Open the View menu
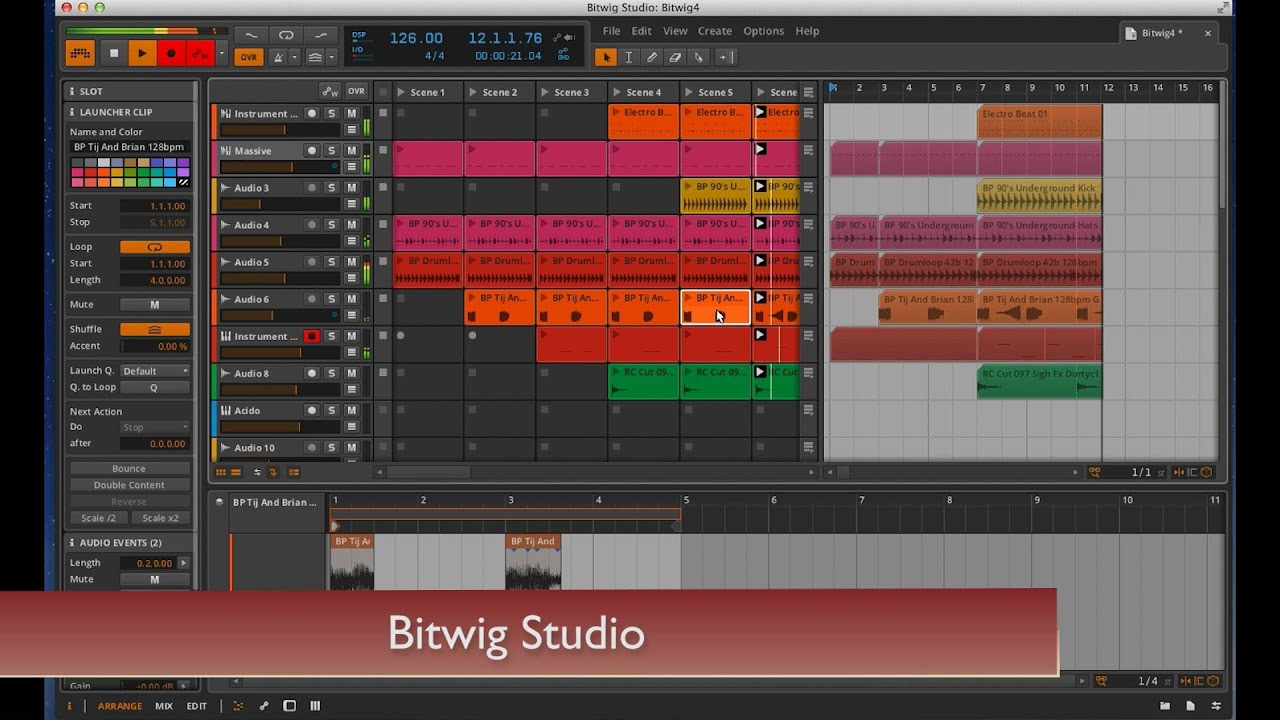1280x720 pixels. click(675, 31)
